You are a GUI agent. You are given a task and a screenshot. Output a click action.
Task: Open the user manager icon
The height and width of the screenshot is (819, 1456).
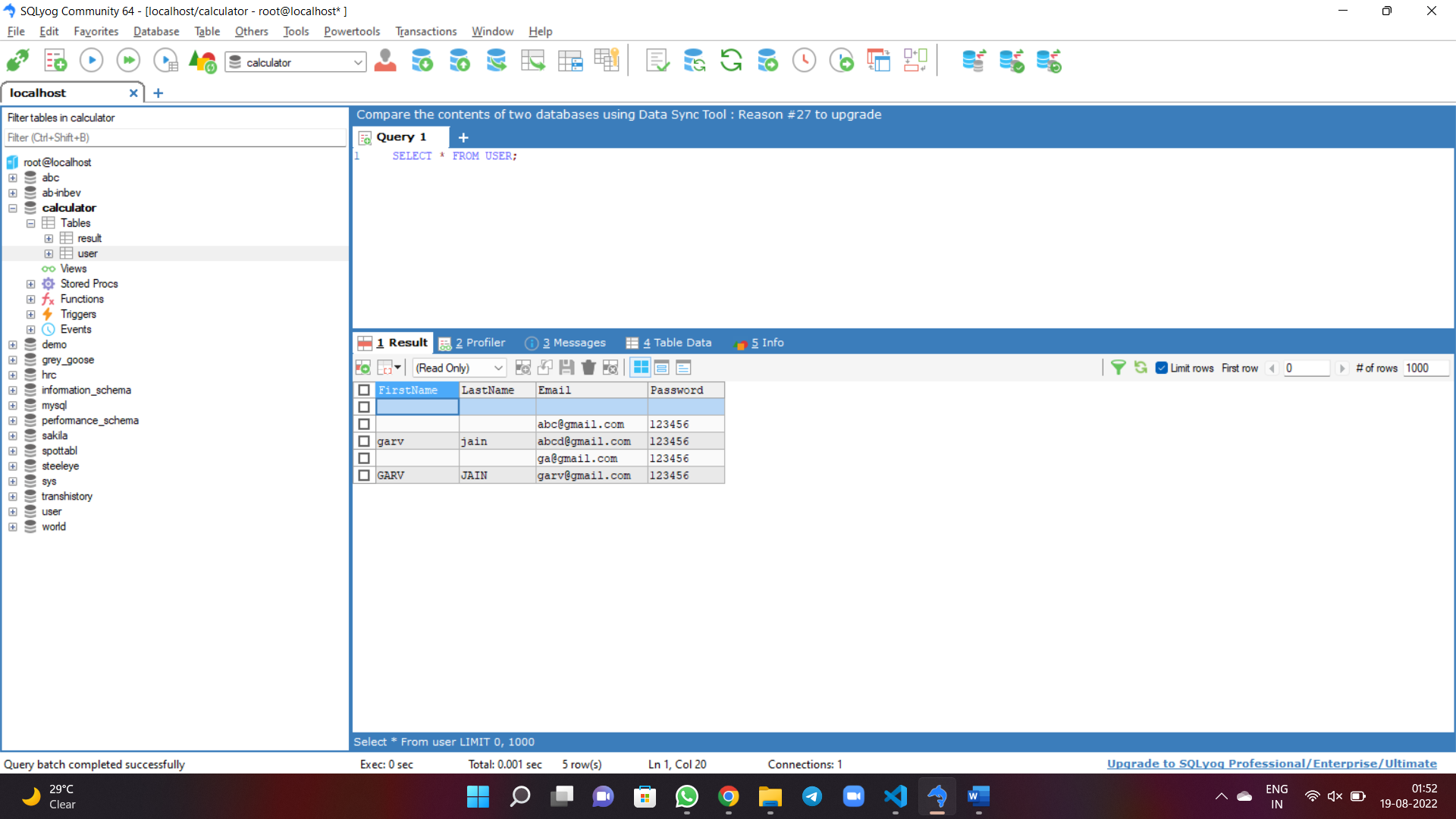click(x=385, y=61)
